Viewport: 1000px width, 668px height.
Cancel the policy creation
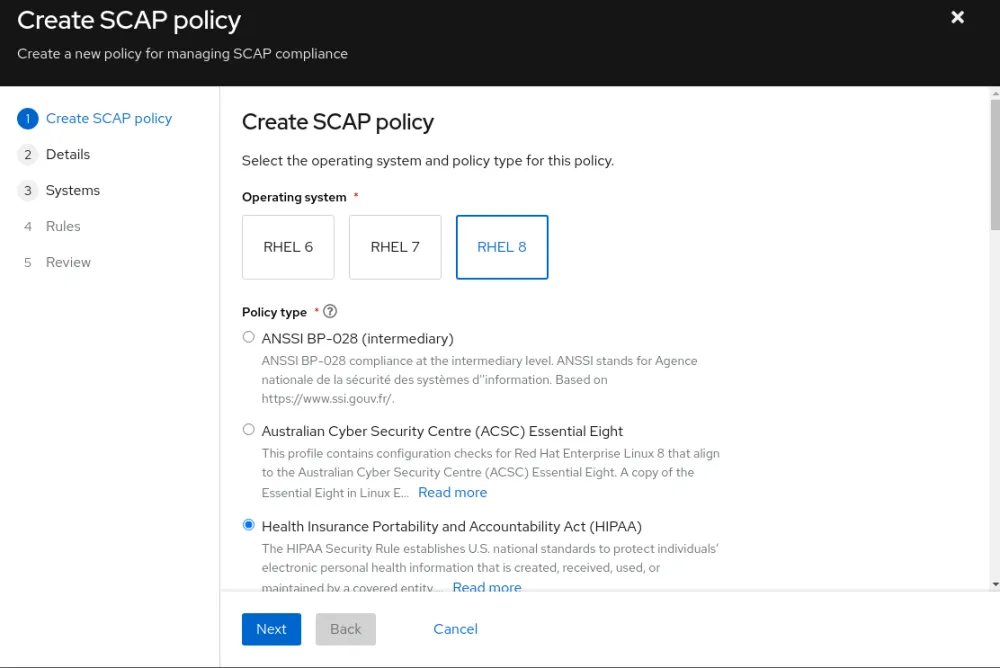pos(455,629)
